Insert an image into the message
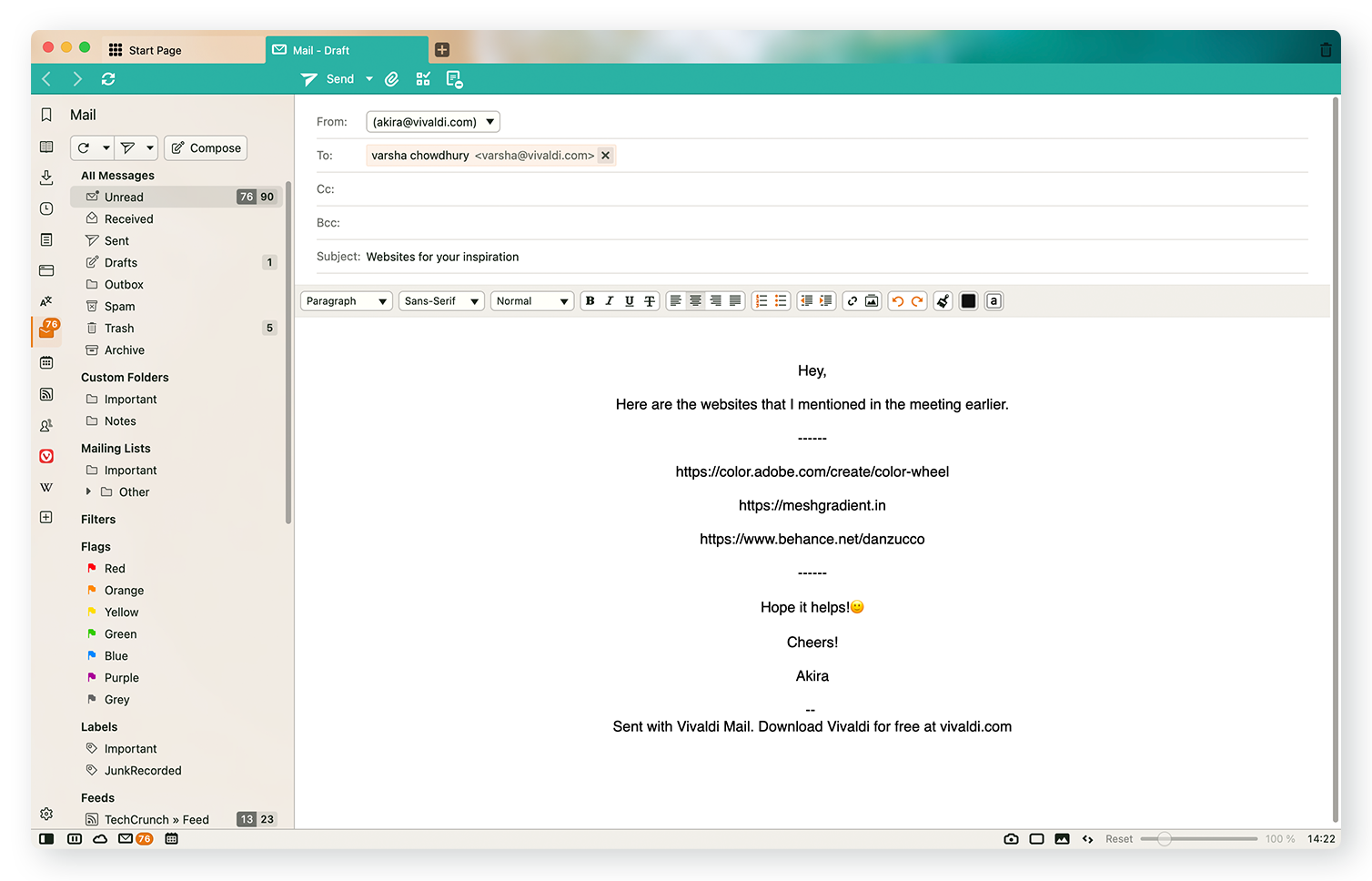Viewport: 1372px width, 881px height. pos(872,301)
